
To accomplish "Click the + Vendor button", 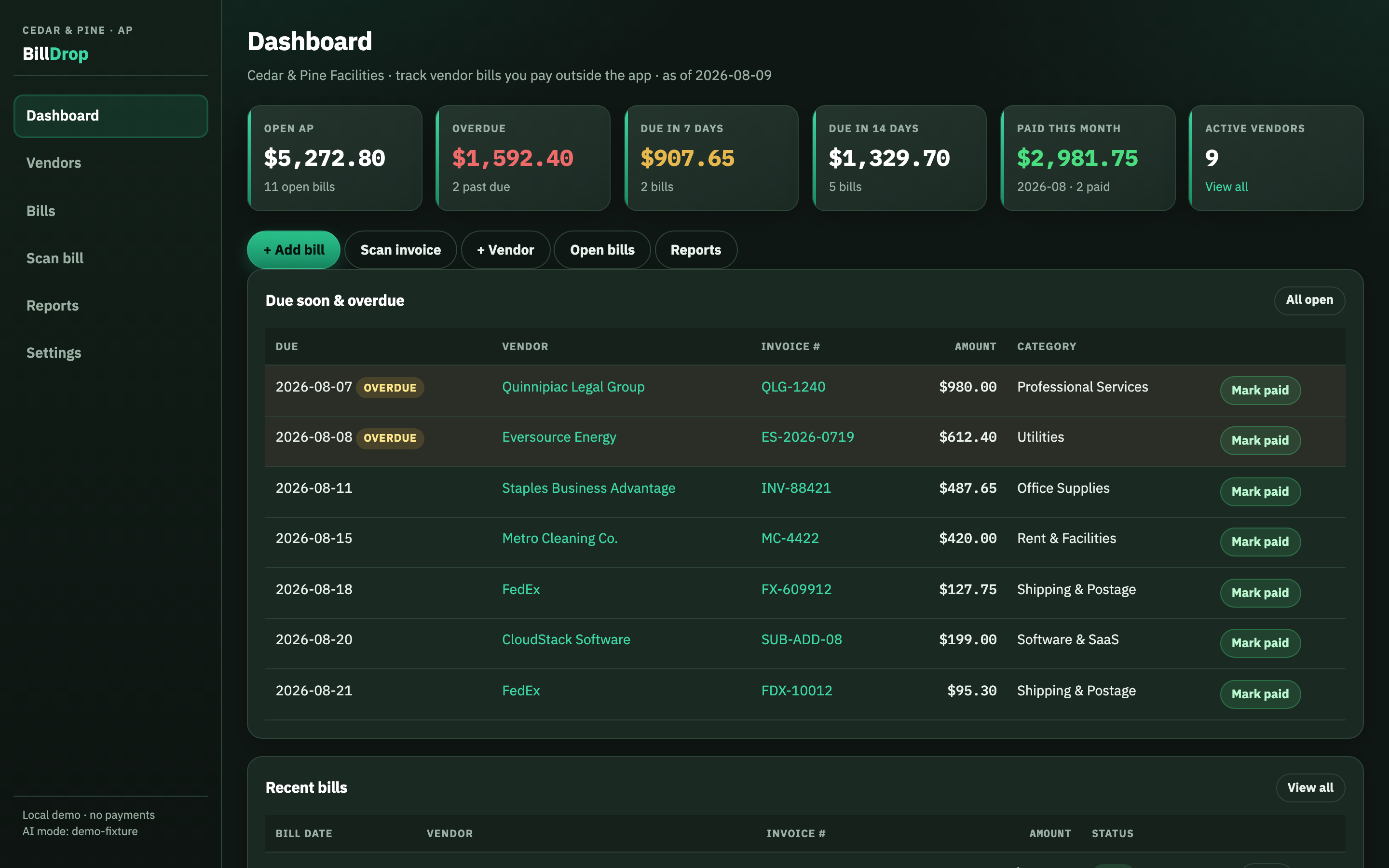I will click(x=505, y=250).
